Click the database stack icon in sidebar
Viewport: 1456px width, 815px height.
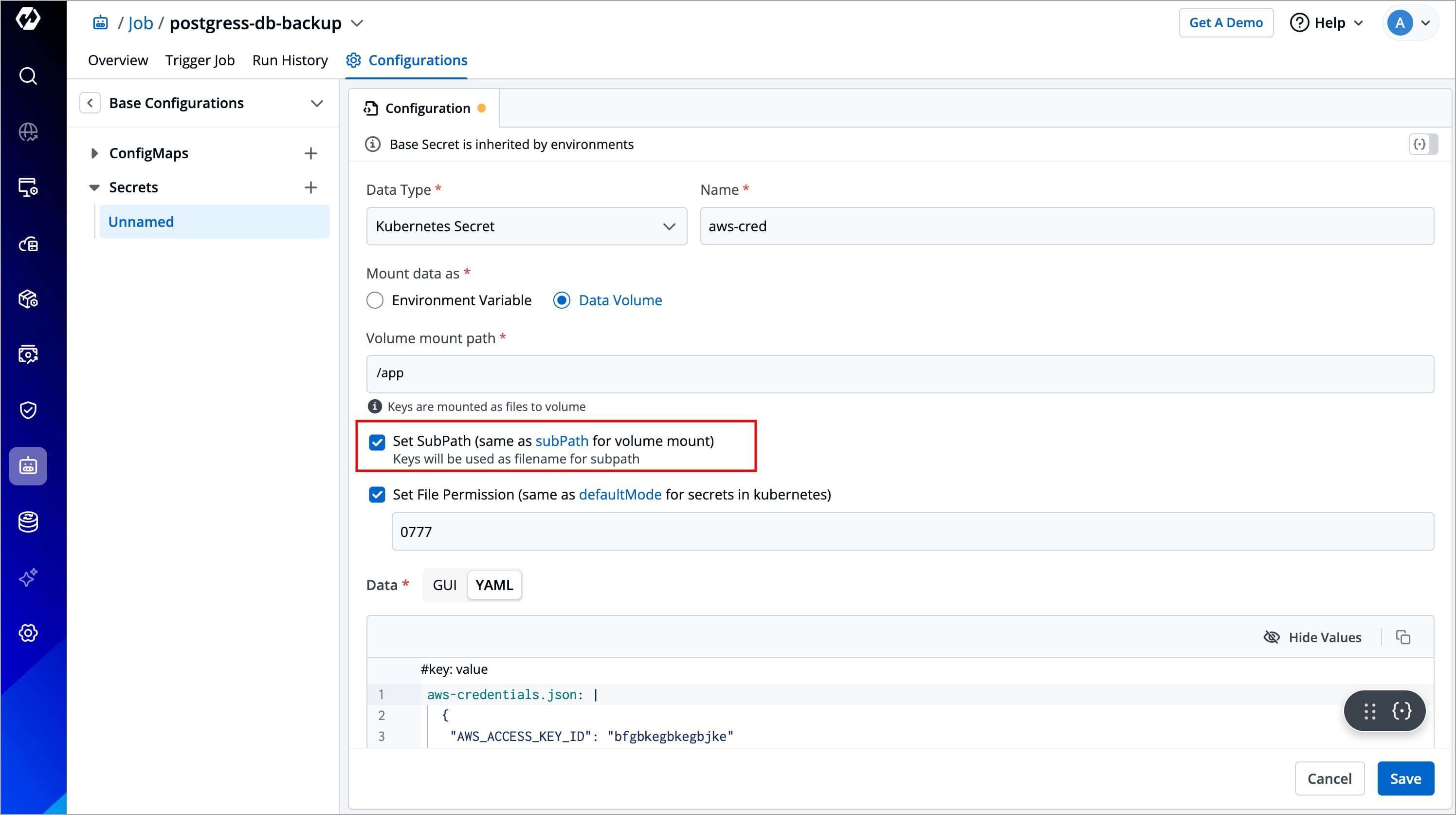[x=28, y=522]
